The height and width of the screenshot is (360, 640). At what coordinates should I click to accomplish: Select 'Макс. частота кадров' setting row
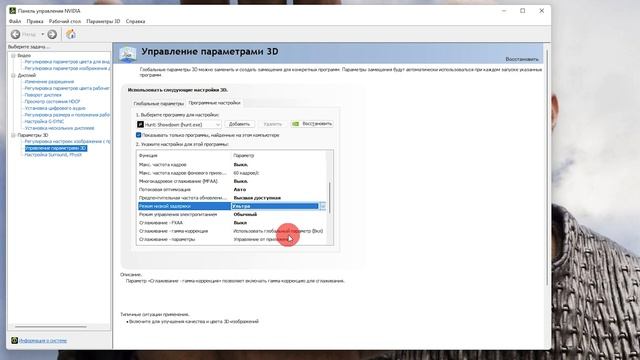[232, 164]
